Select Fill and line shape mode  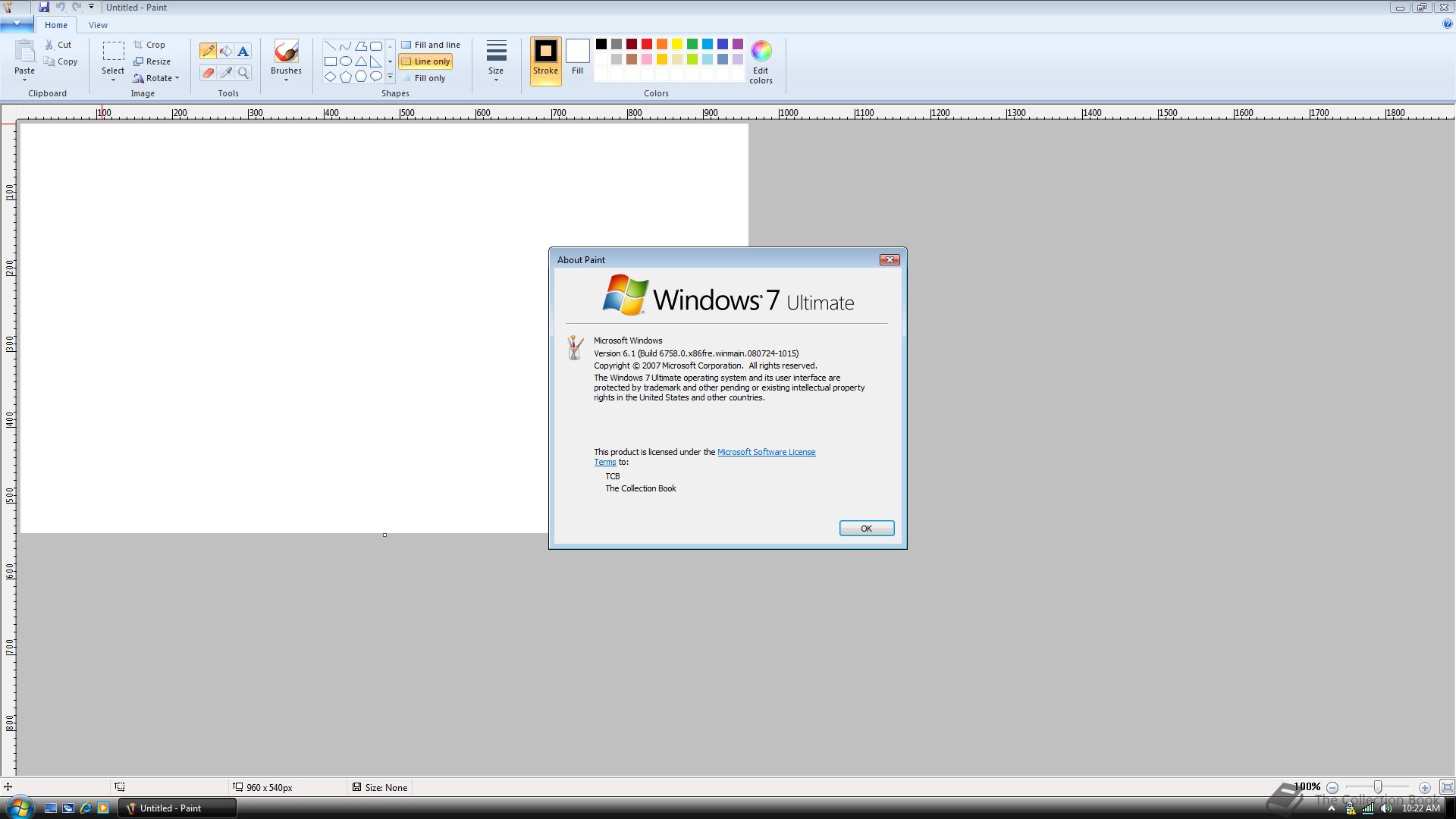431,45
